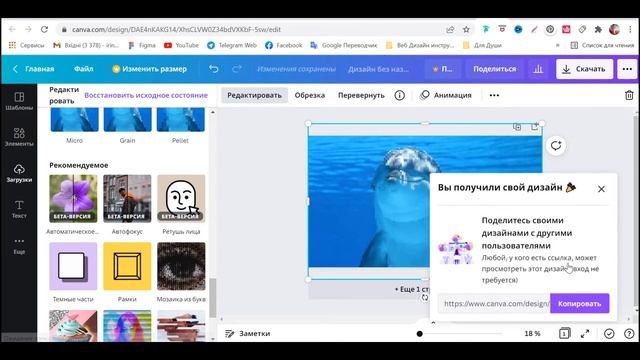Open the Facebook bookmark
Screen dimensions: 640x360
point(284,45)
